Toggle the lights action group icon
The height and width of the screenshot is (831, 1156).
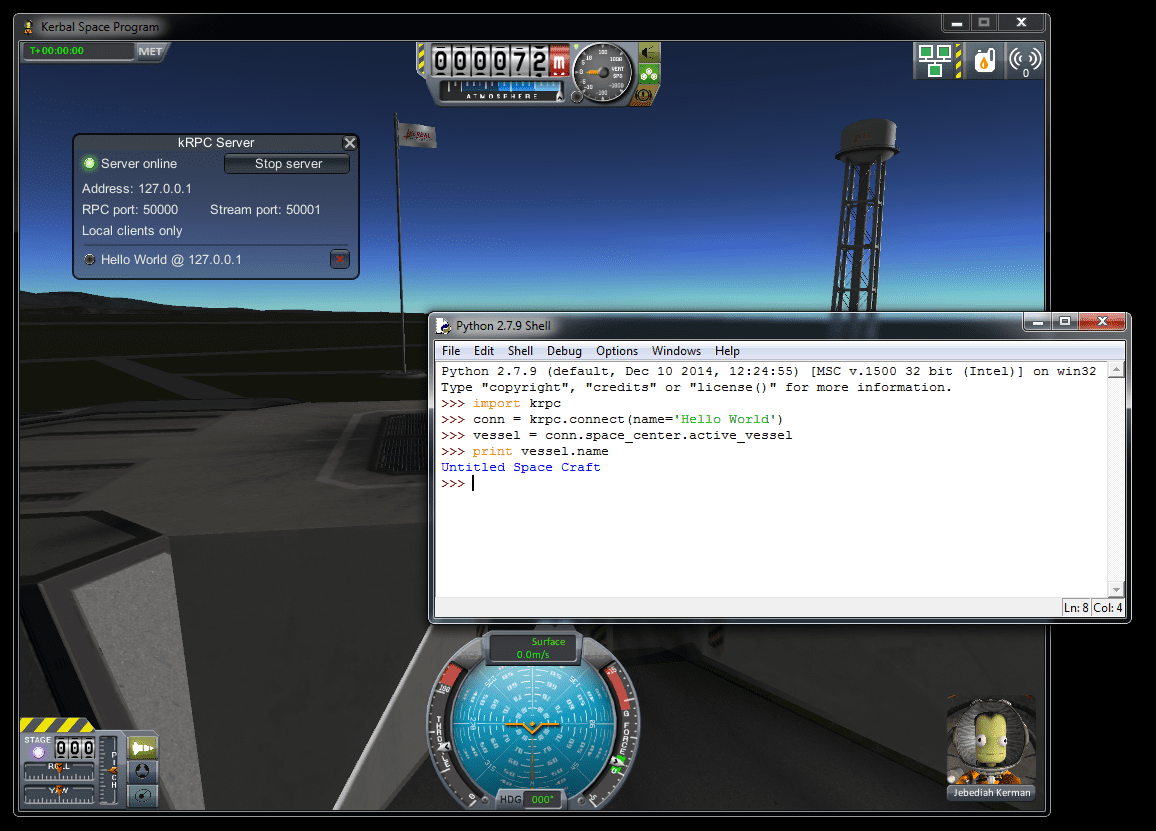coord(649,52)
